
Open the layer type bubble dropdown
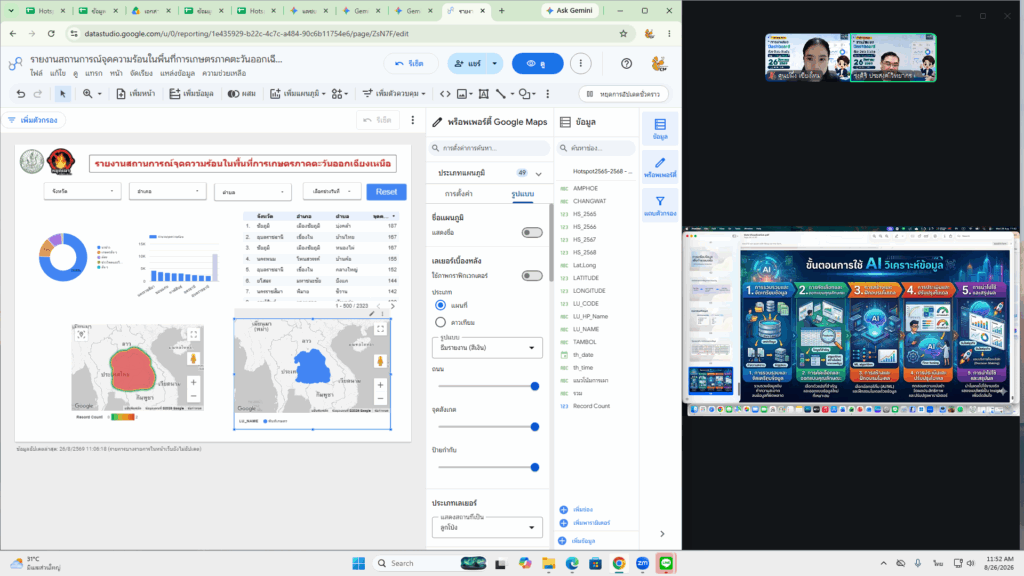point(487,527)
